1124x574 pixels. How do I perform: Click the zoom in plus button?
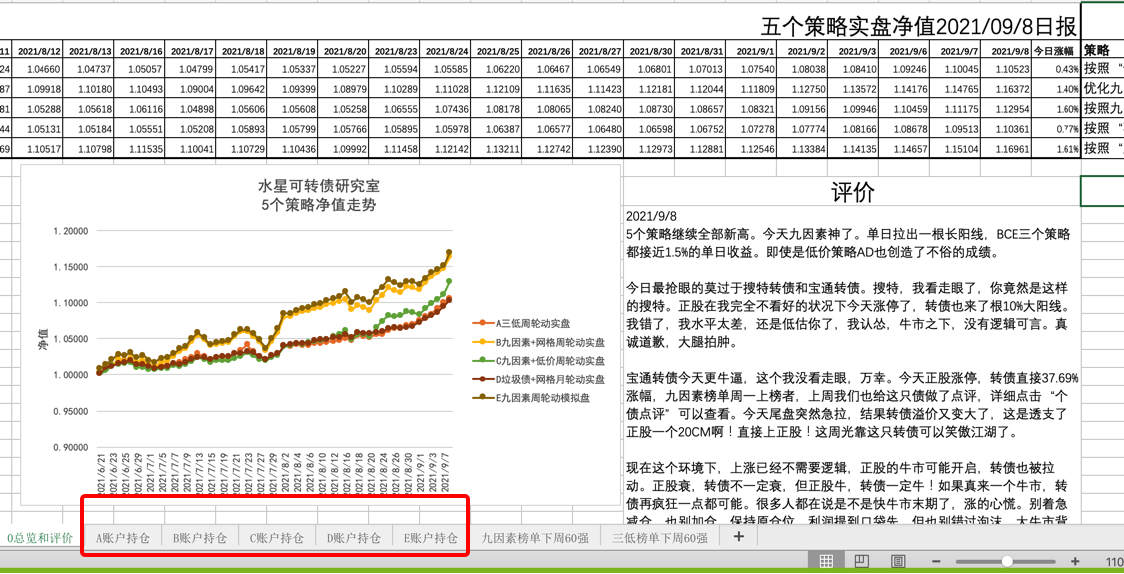pyautogui.click(x=1075, y=560)
